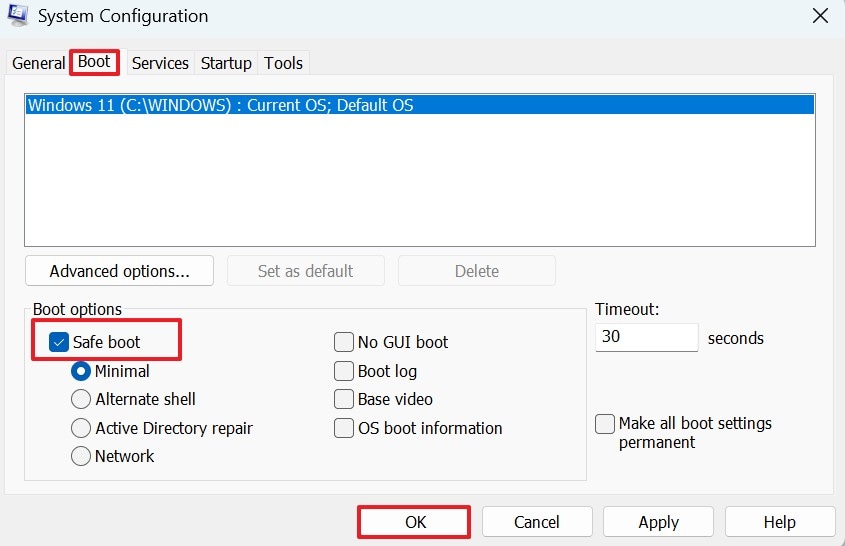Click the System Configuration title bar icon
The width and height of the screenshot is (845, 546).
pyautogui.click(x=17, y=16)
